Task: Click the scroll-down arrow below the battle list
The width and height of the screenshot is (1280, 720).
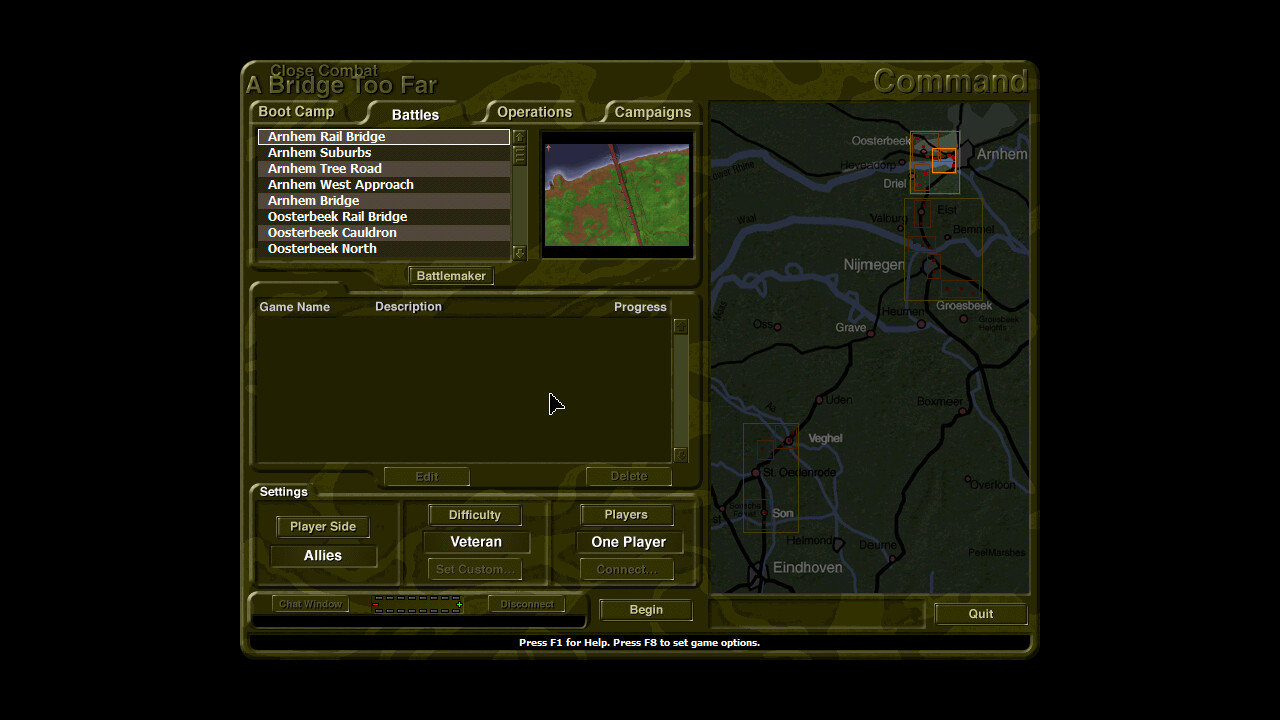Action: pyautogui.click(x=519, y=254)
